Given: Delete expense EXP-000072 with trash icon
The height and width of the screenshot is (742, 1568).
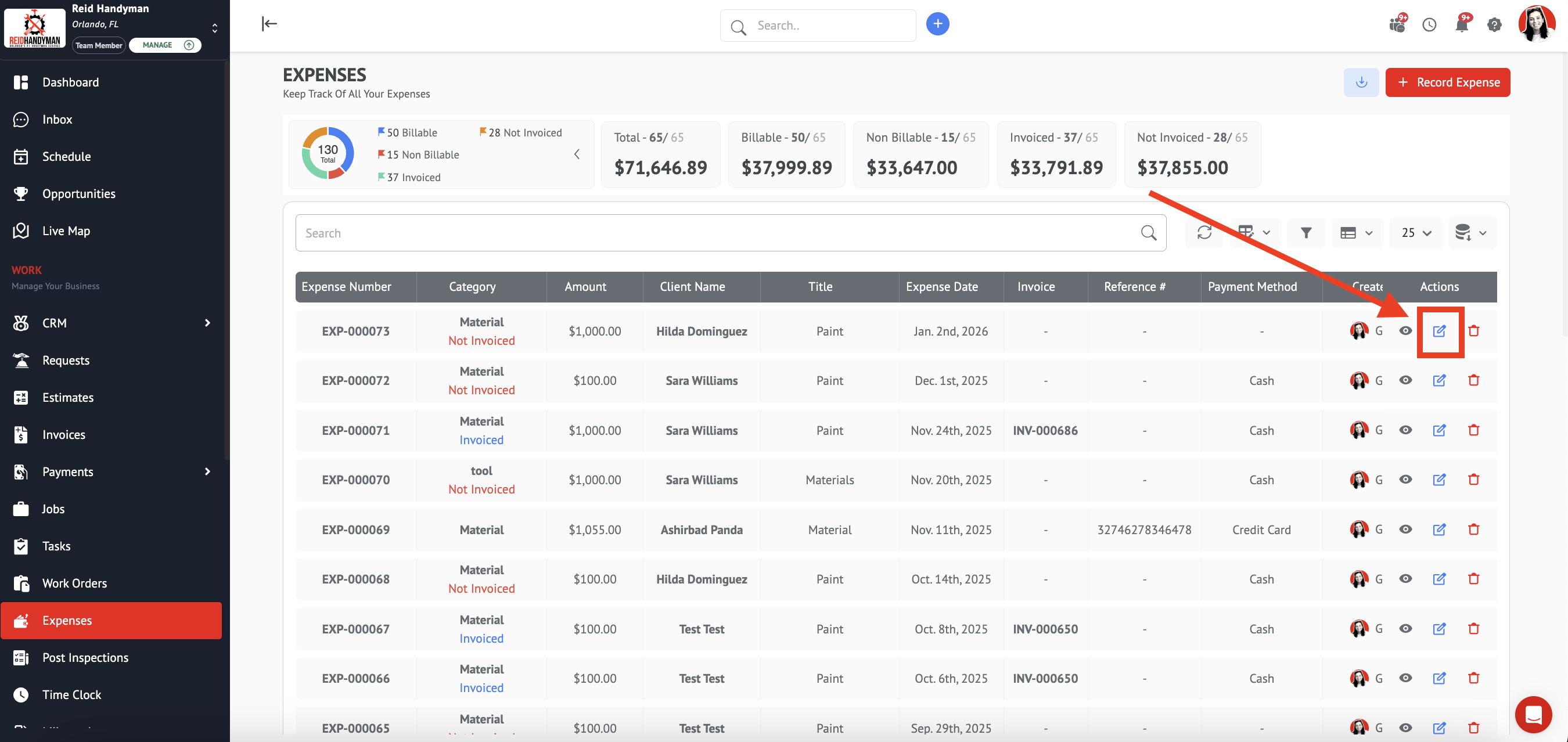Looking at the screenshot, I should 1473,380.
